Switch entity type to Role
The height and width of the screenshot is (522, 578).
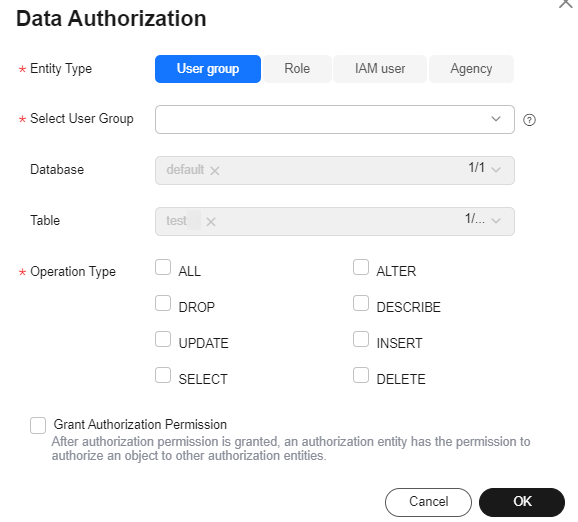tap(297, 69)
